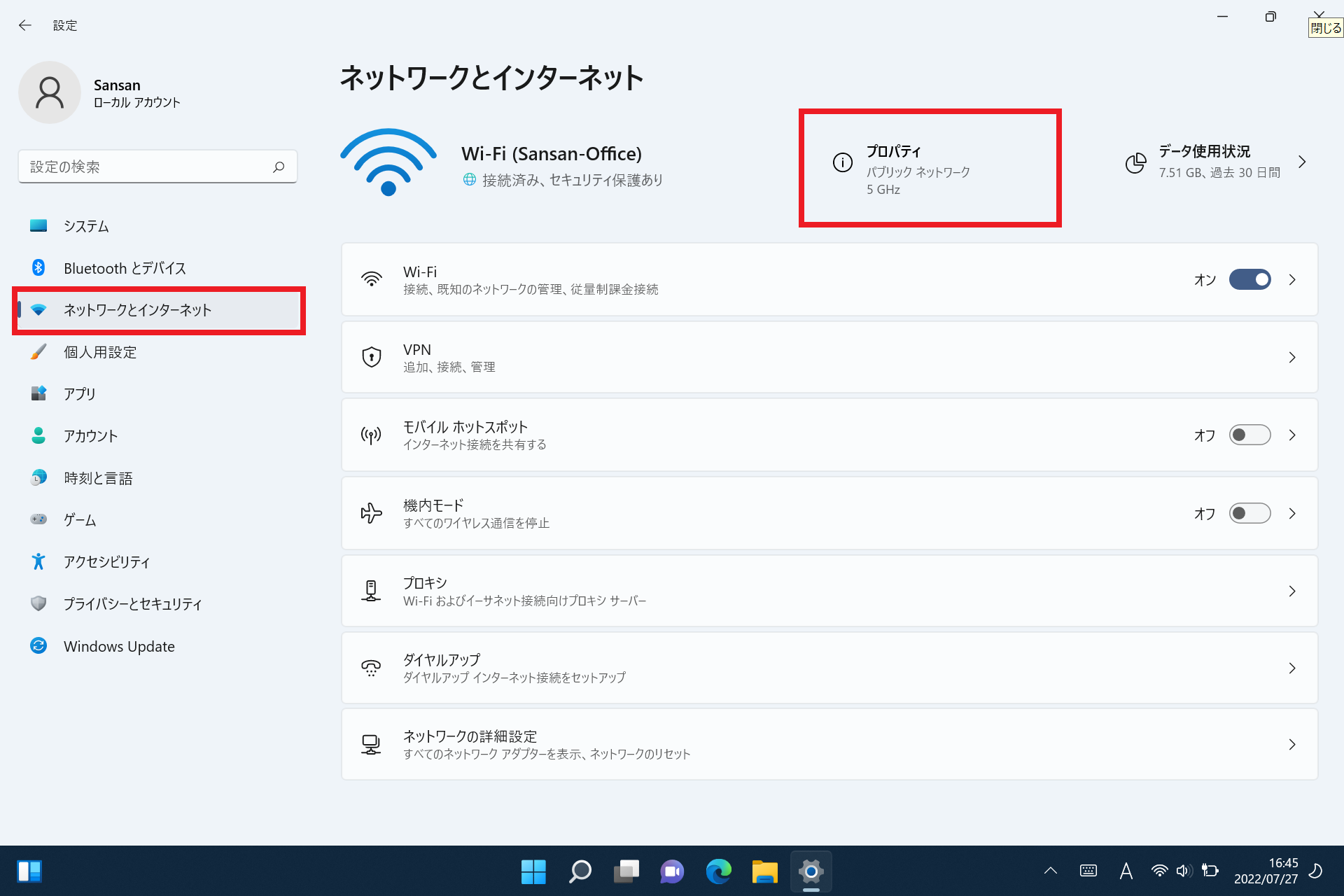Click the search magnifier in settings search
Image resolution: width=1344 pixels, height=896 pixels.
point(279,167)
